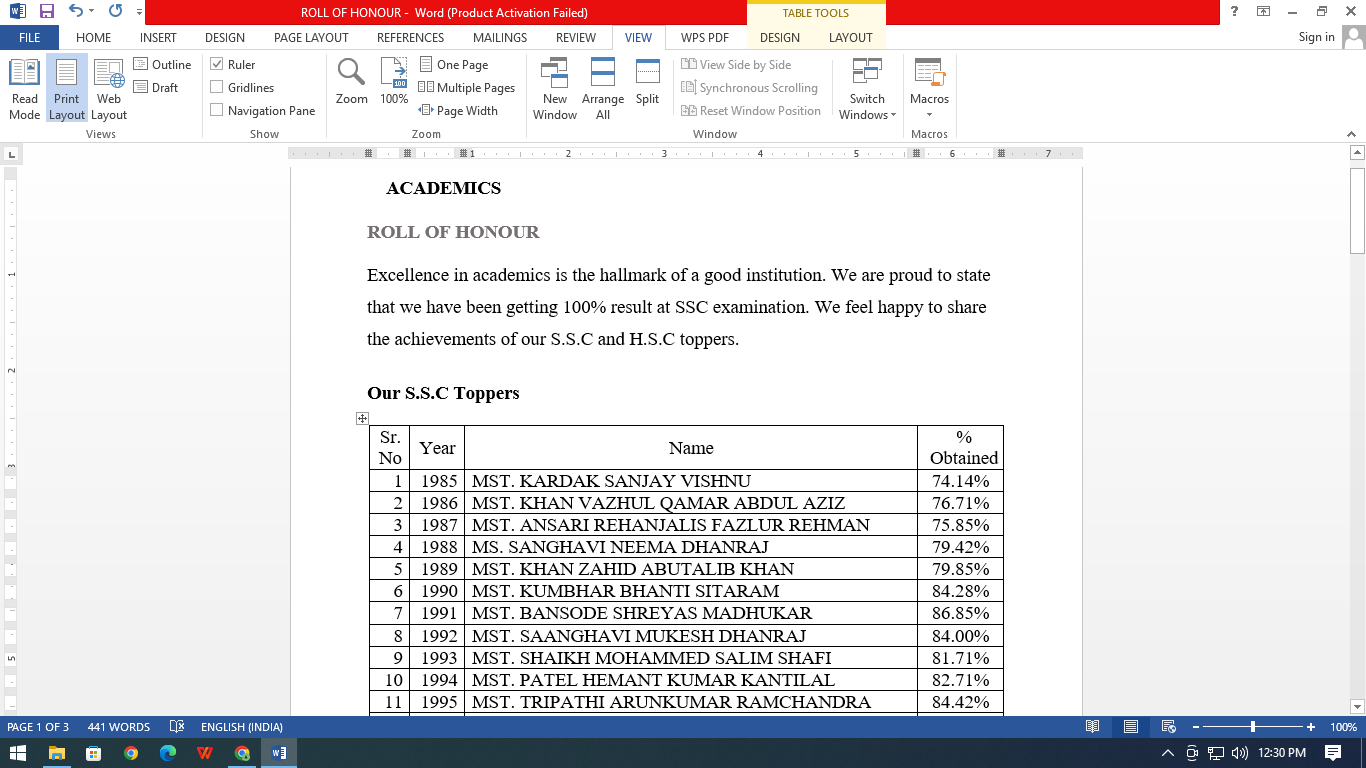This screenshot has height=768, width=1366.
Task: Select the Web Layout view icon
Action: pyautogui.click(x=109, y=88)
